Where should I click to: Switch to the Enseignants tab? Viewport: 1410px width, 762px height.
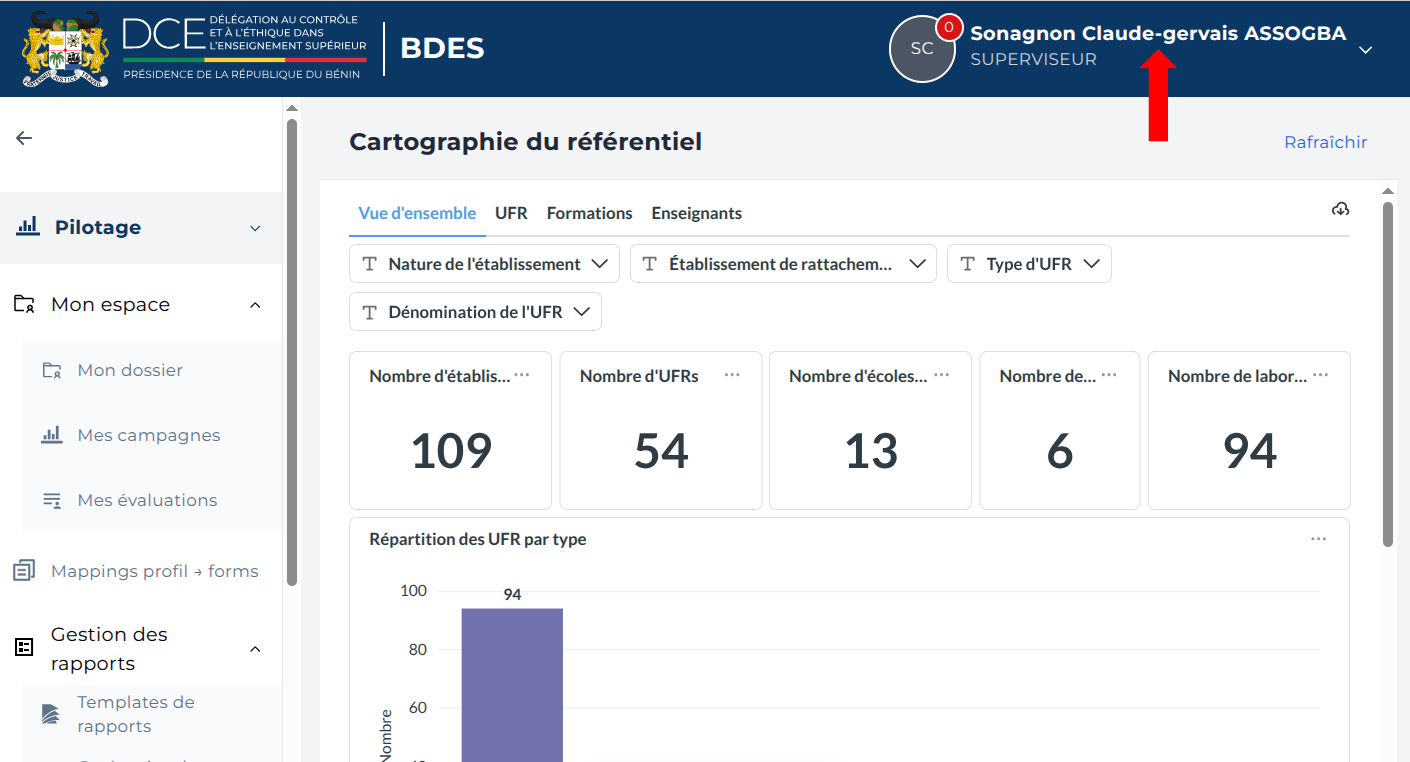click(x=696, y=213)
